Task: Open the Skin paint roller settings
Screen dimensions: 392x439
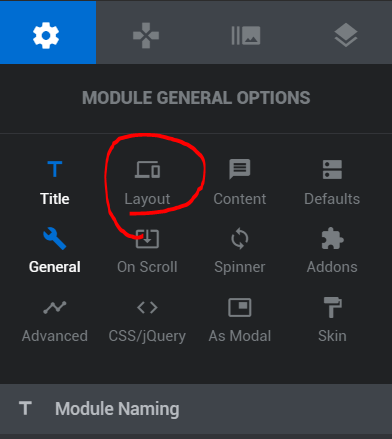Action: tap(332, 320)
